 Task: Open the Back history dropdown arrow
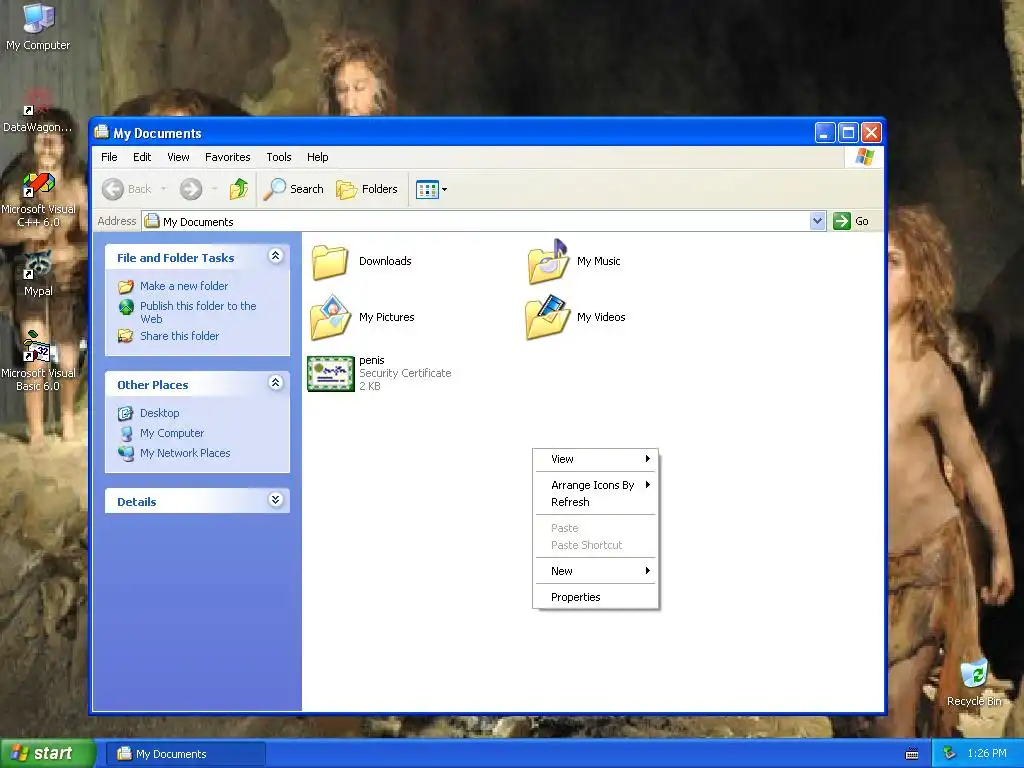click(x=163, y=189)
